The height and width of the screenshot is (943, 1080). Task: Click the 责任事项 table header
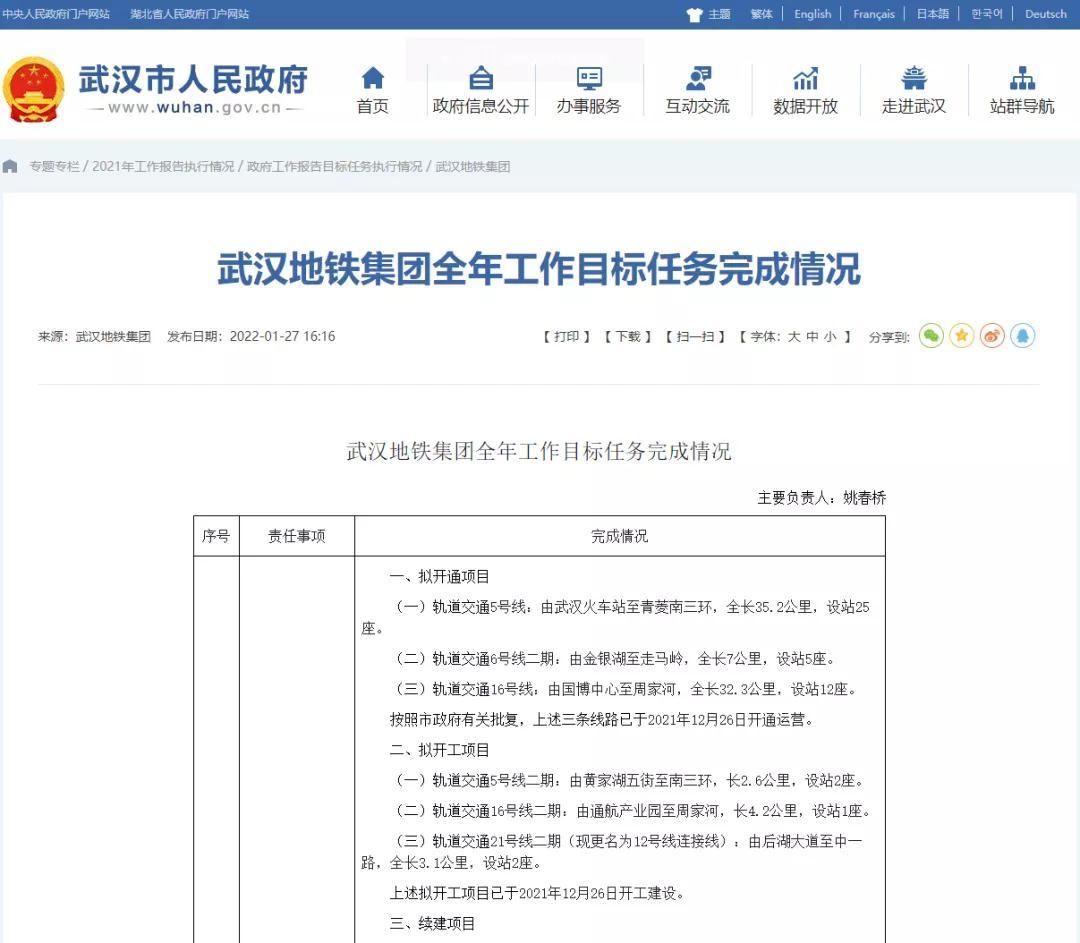[296, 536]
